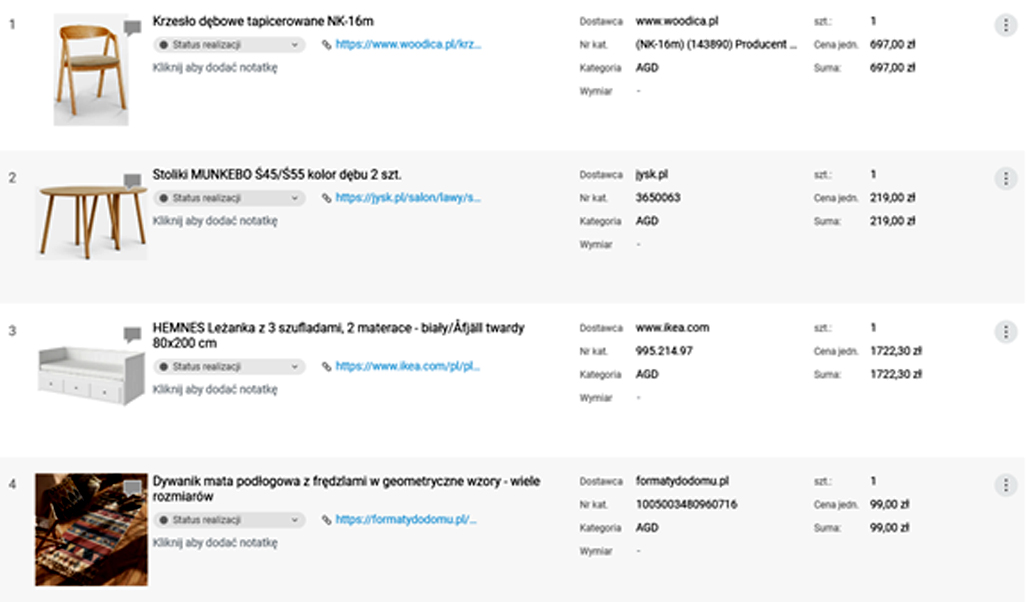Viewport: 1027px width, 602px height.
Task: Click the patterned rug product thumbnail
Action: (x=91, y=530)
